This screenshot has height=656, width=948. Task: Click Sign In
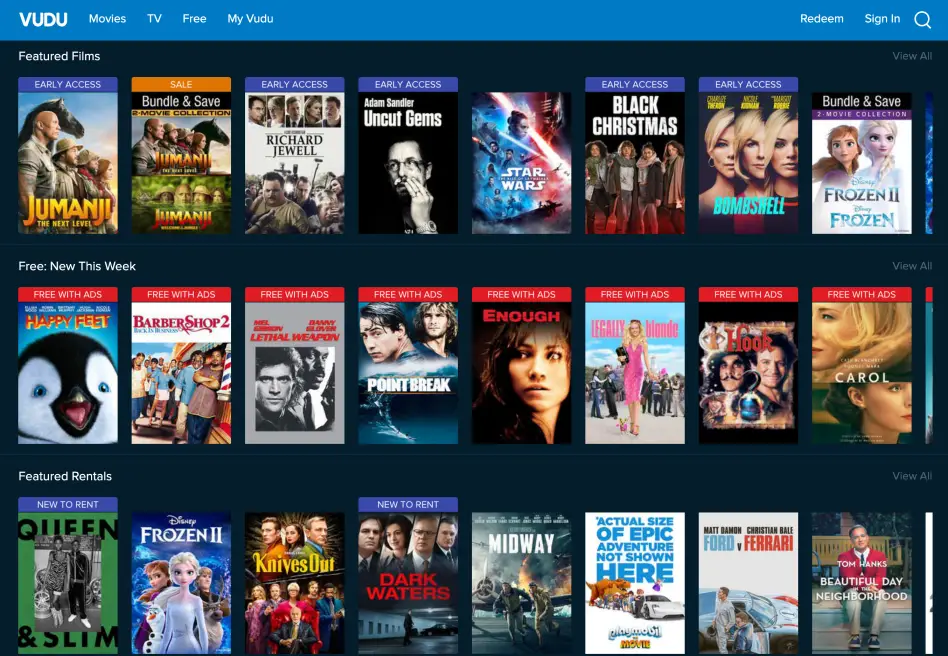(x=882, y=19)
